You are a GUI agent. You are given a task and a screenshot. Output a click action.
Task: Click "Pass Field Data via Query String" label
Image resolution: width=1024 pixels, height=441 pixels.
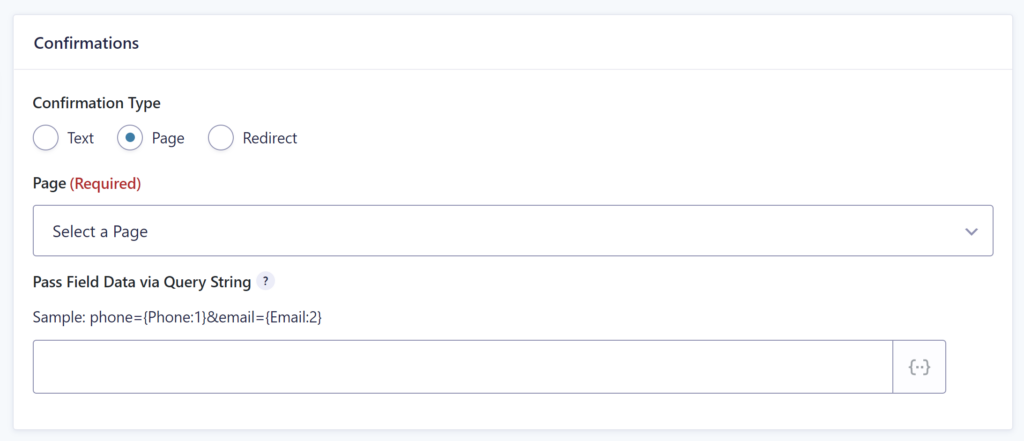(x=142, y=282)
